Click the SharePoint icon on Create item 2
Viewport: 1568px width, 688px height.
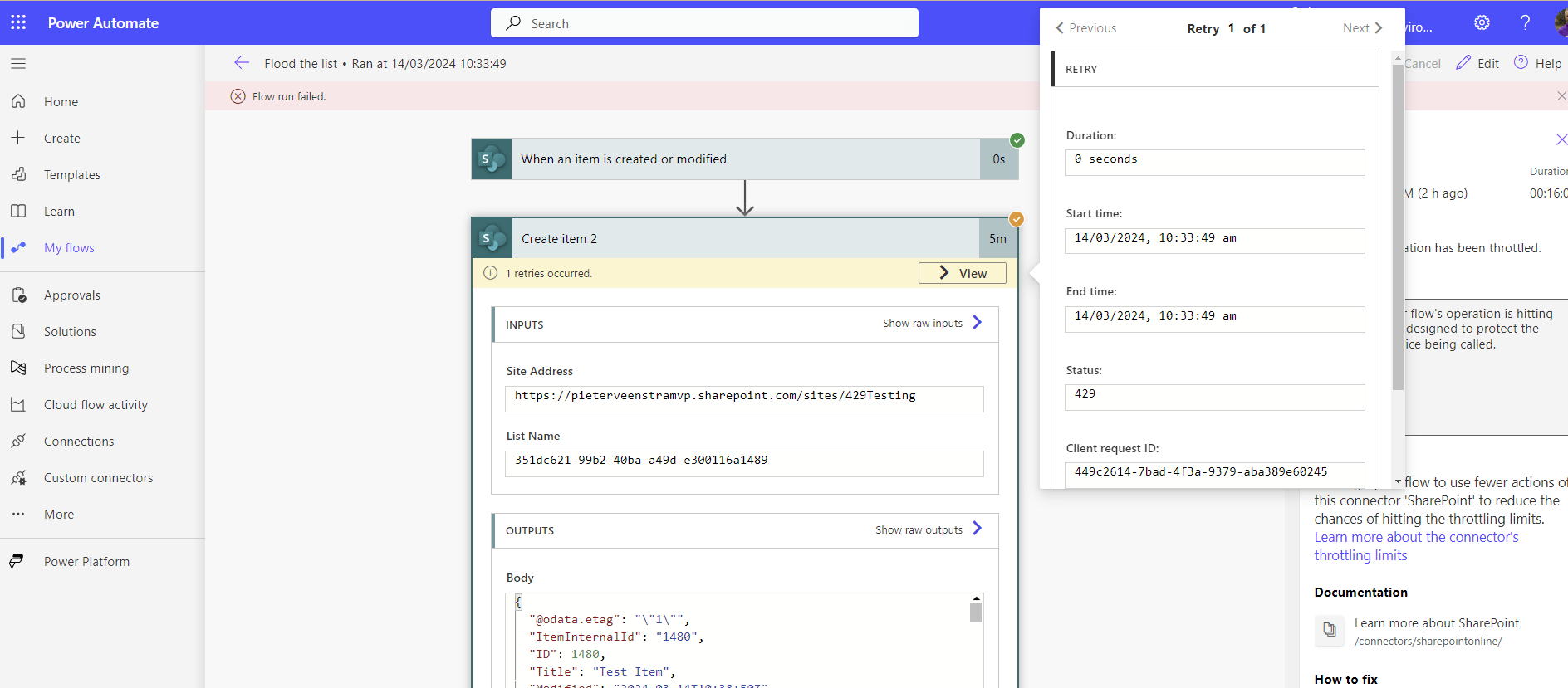click(x=492, y=238)
